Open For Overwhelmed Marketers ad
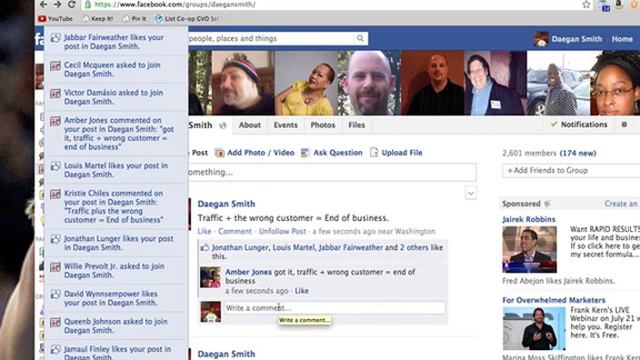 coord(553,300)
